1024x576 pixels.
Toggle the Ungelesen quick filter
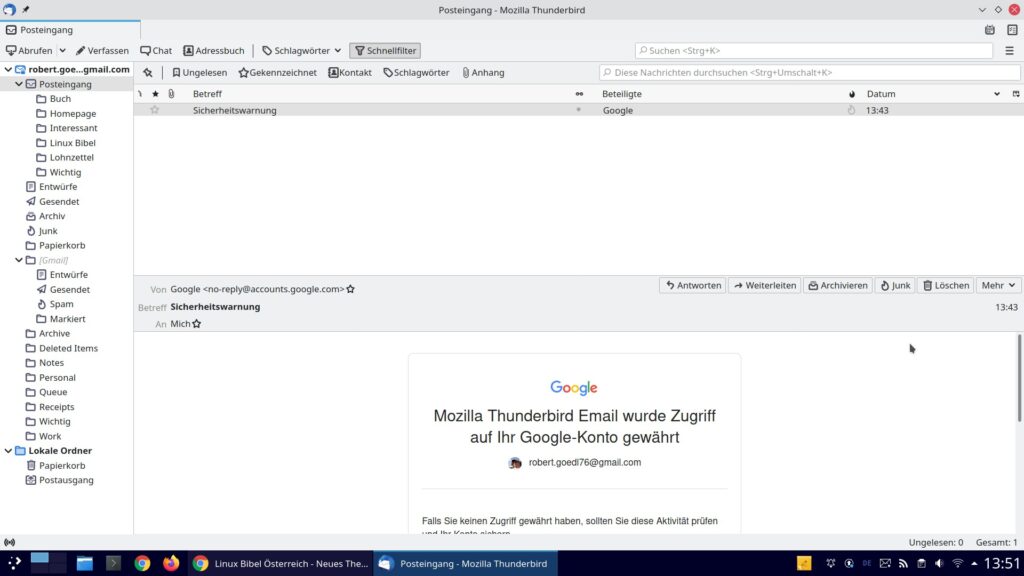(200, 72)
